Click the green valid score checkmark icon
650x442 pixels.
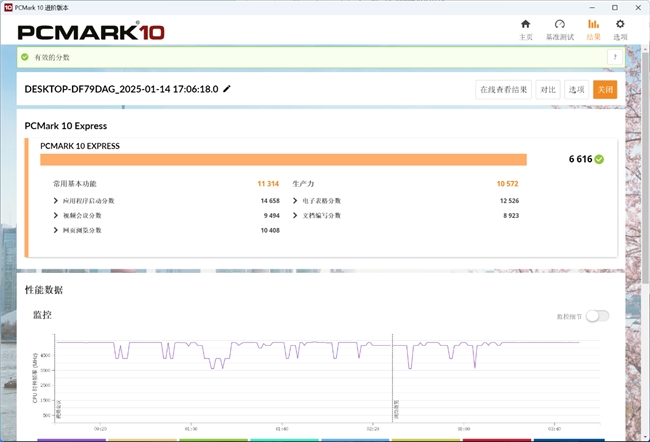(x=25, y=57)
